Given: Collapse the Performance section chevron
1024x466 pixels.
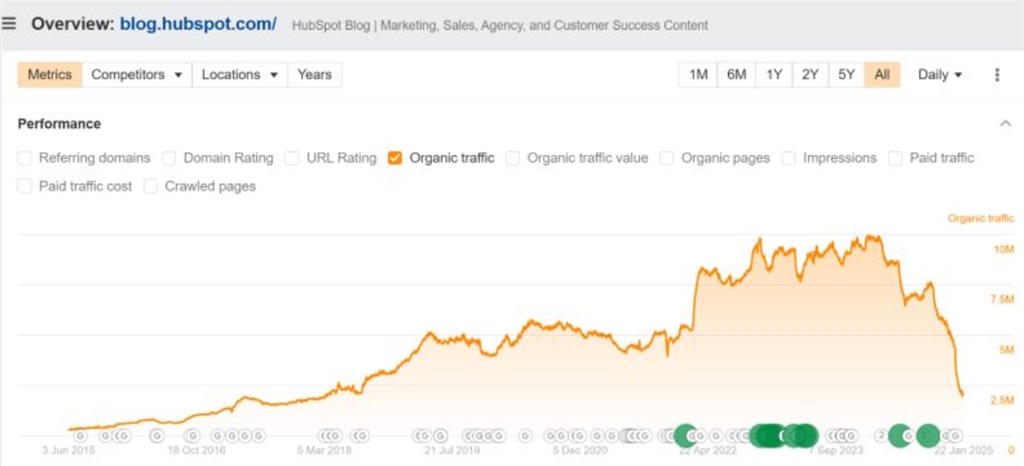Looking at the screenshot, I should click(1005, 123).
